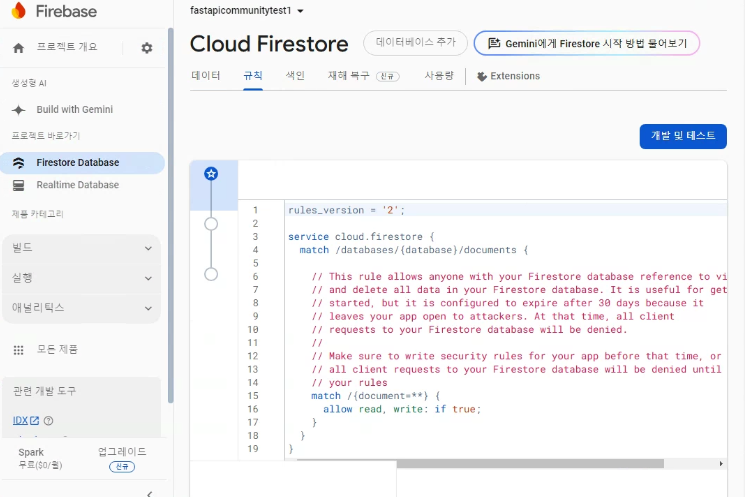Screen dimensions: 745x497
Task: Open the fastapicommunitytest1 project dropdown
Action: point(247,10)
